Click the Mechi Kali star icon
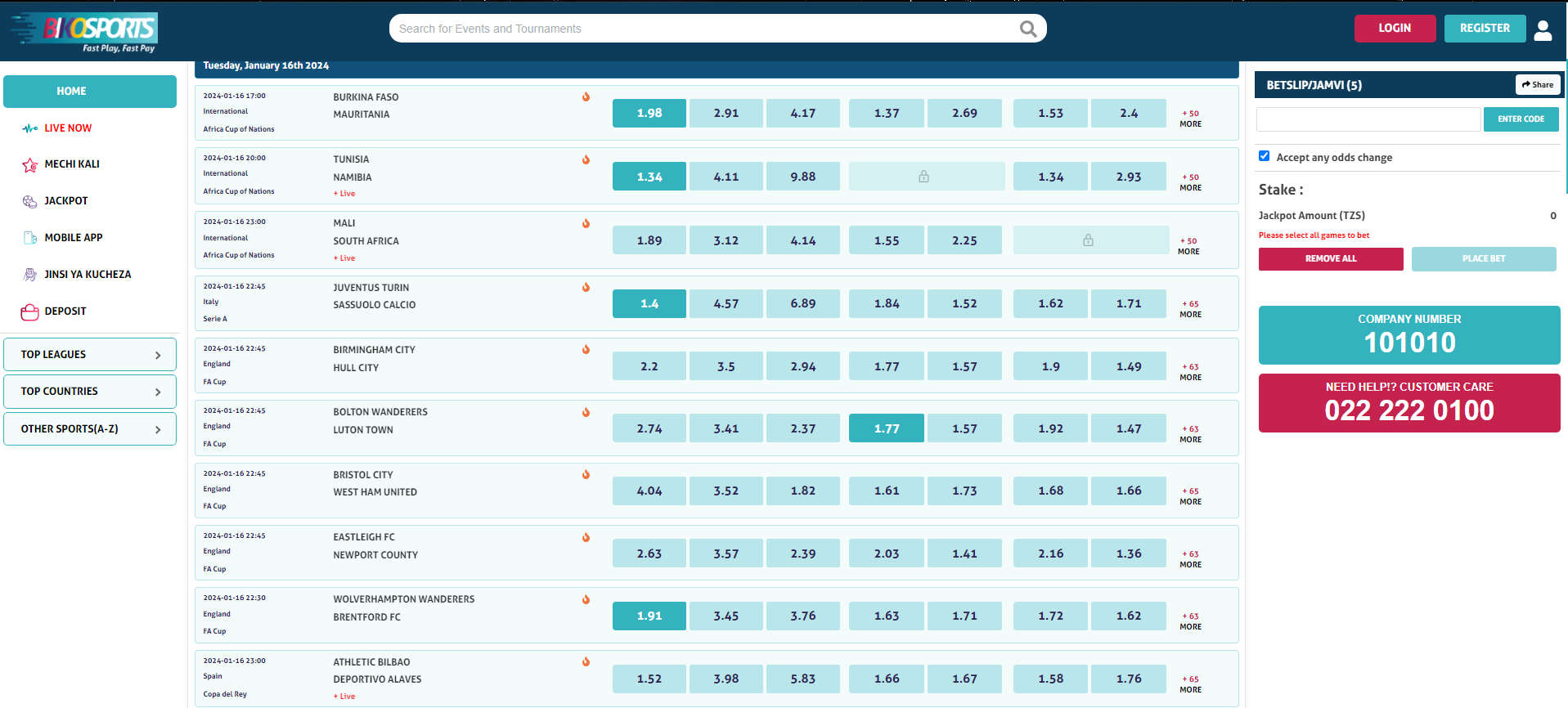Viewport: 1568px width, 708px height. pos(30,165)
